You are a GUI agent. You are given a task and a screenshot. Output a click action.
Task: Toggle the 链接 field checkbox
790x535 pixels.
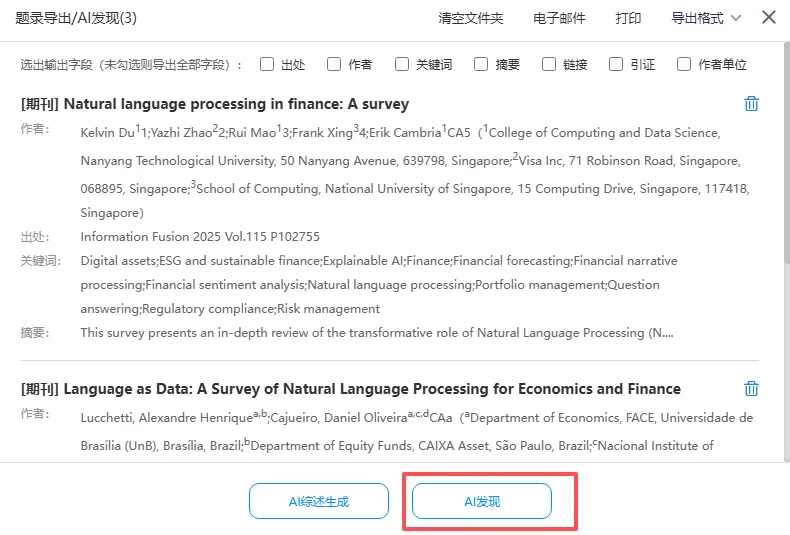coord(549,64)
